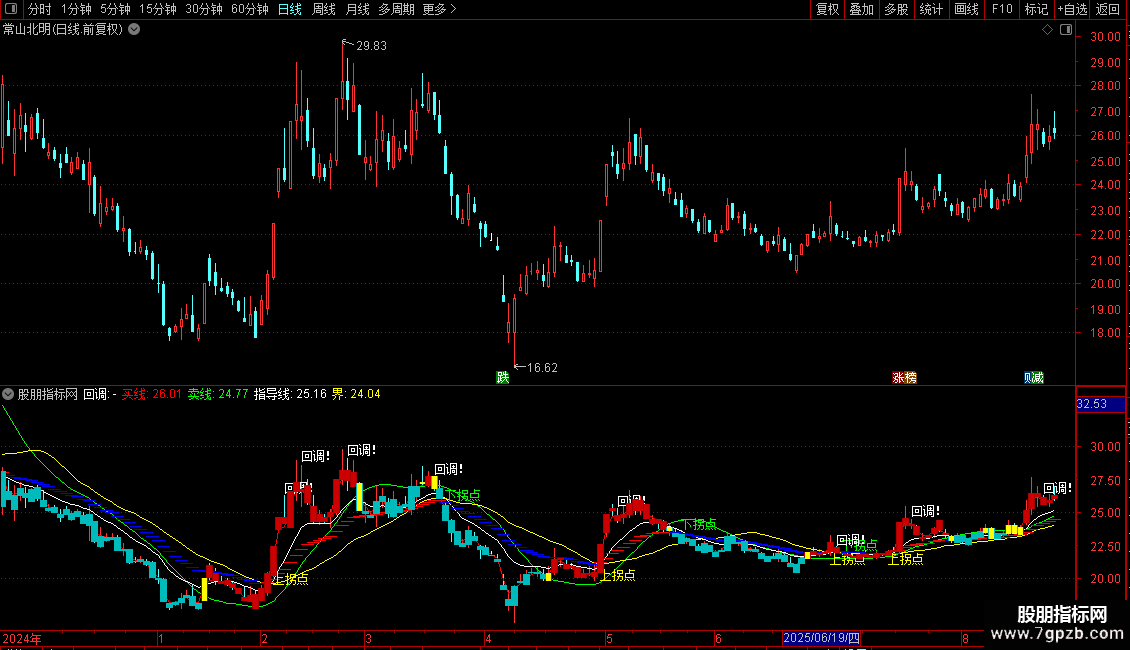Image resolution: width=1130 pixels, height=650 pixels.
Task: Toggle the right info panel icon
Action: point(1066,30)
